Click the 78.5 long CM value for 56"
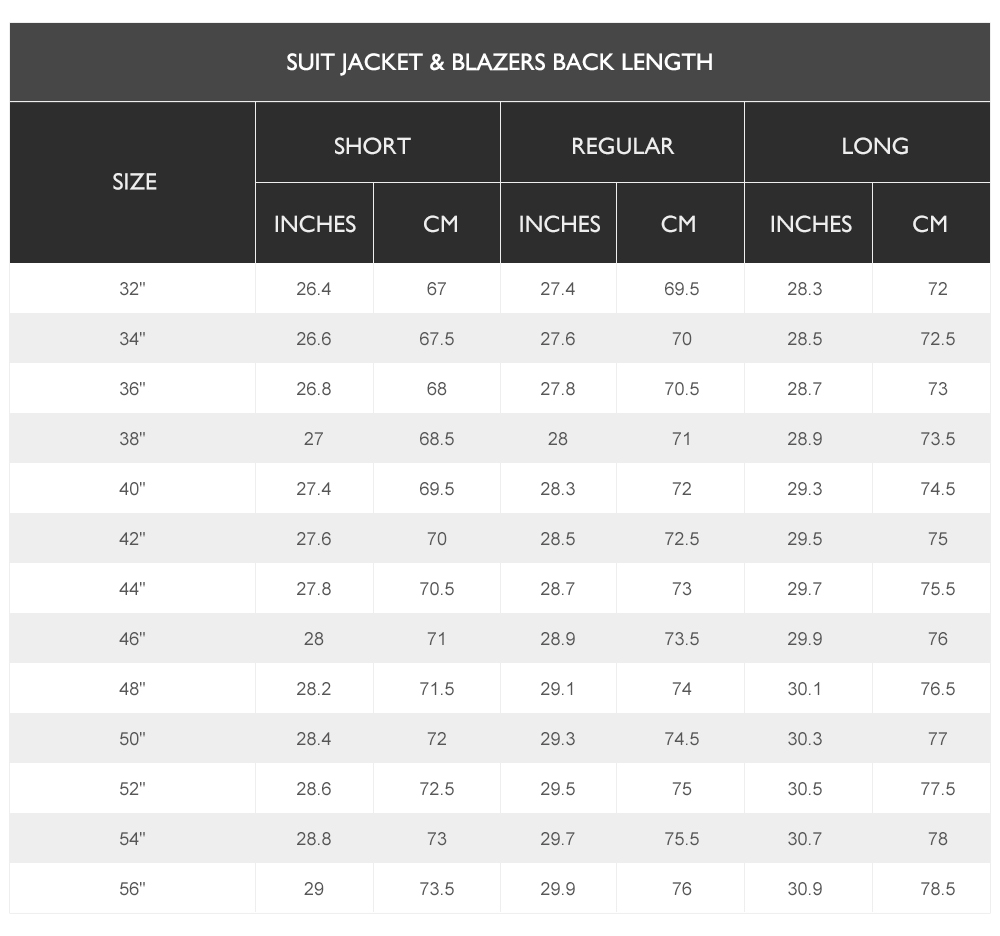 pos(938,889)
